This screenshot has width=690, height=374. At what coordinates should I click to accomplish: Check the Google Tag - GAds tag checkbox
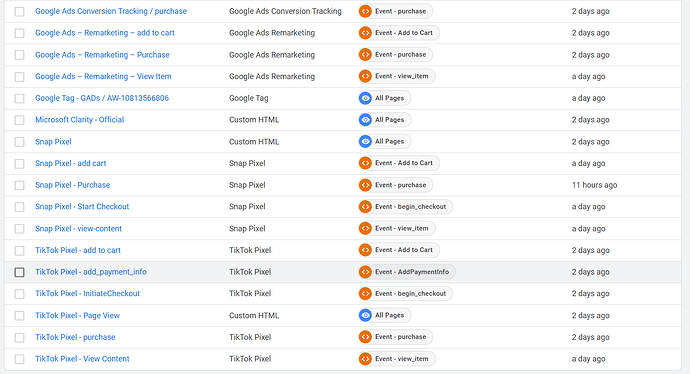(x=19, y=99)
